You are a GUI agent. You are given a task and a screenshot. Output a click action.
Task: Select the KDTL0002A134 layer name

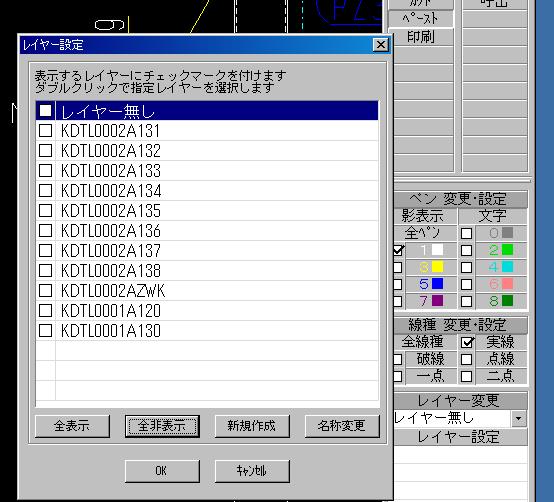coord(111,191)
